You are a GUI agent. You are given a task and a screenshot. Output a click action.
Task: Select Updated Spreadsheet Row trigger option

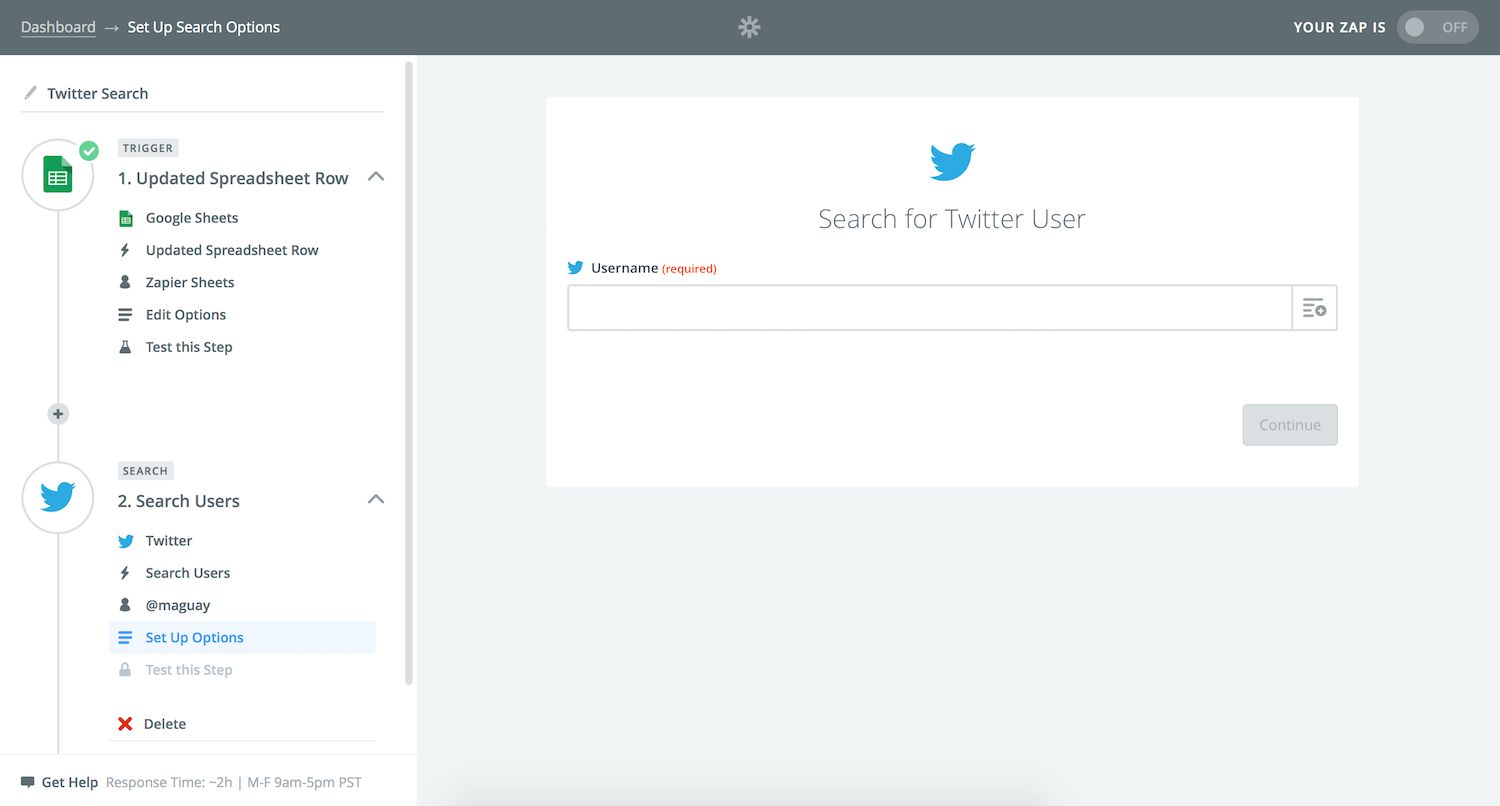(x=232, y=250)
